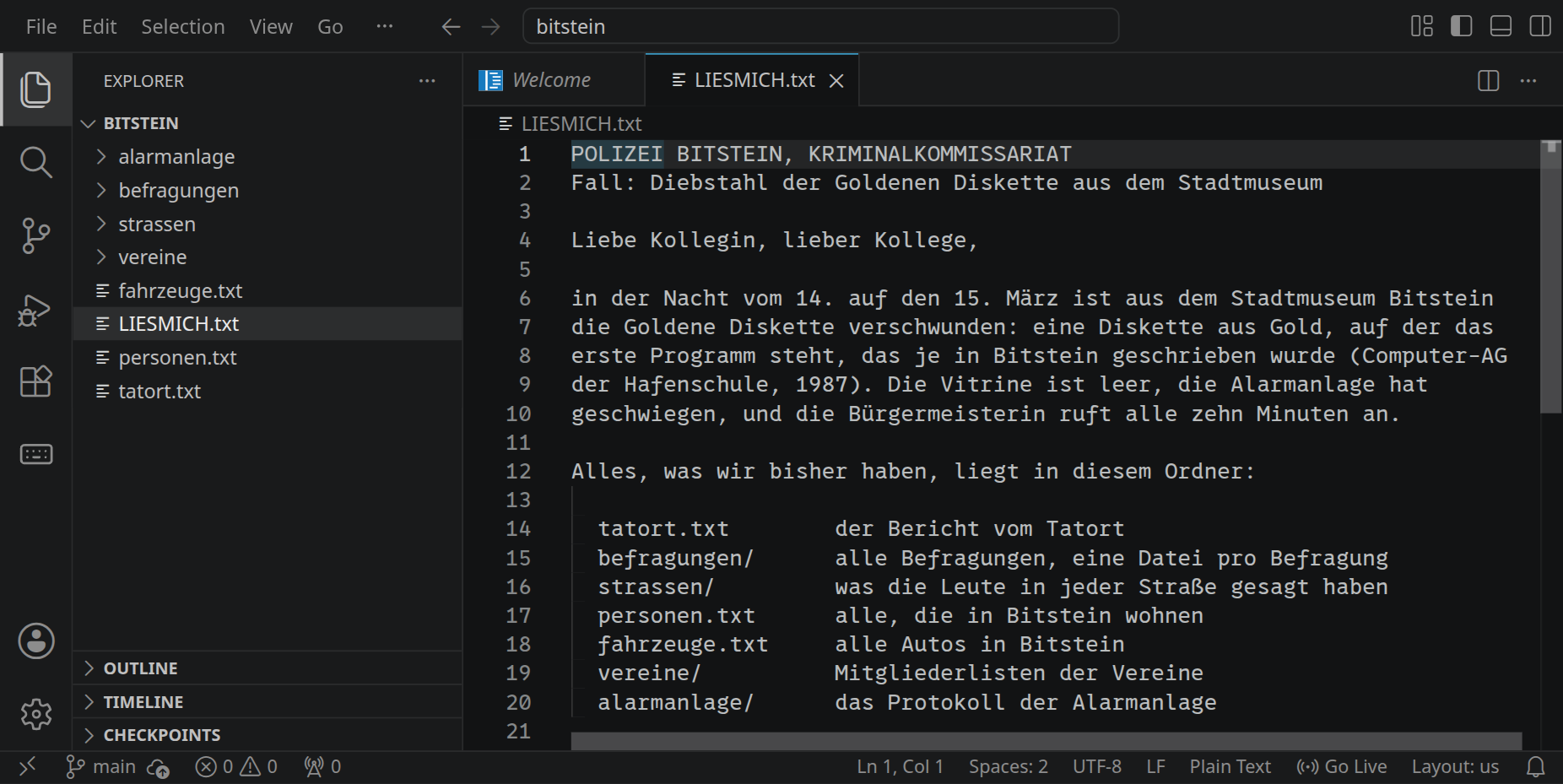Open the Search view in activity bar
The image size is (1563, 784).
coord(35,162)
